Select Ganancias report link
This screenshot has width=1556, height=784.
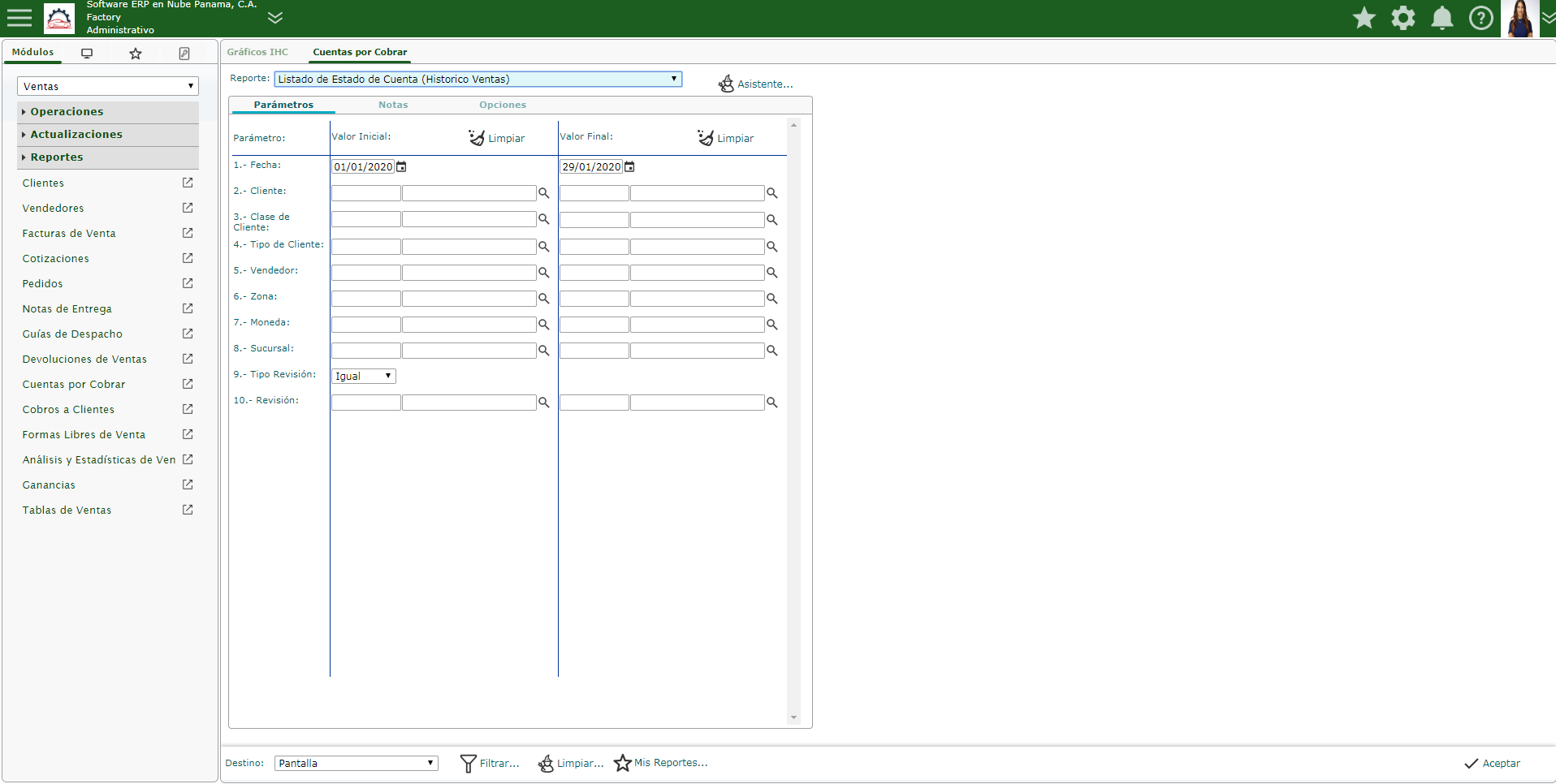coord(49,485)
